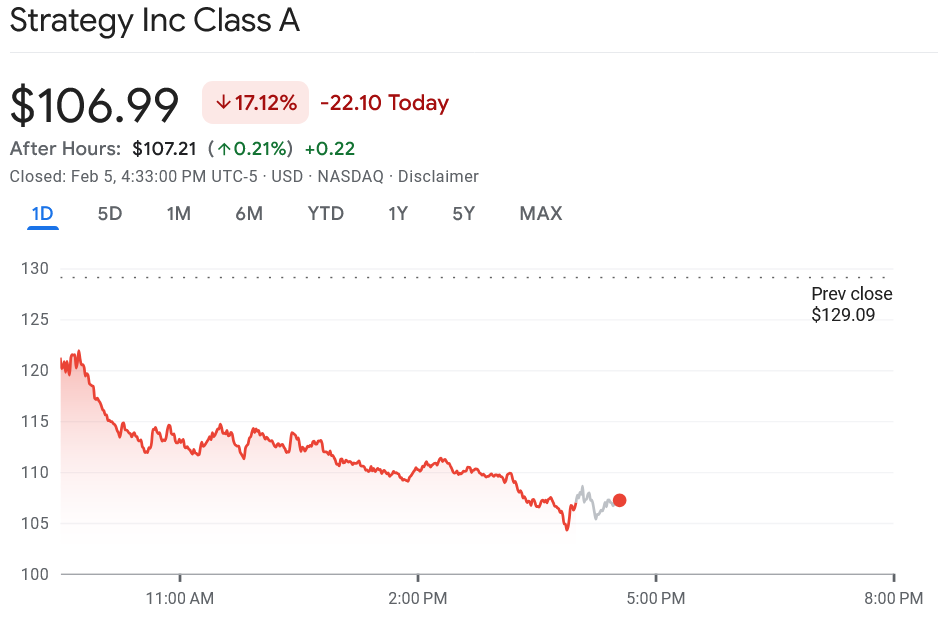The image size is (938, 619).
Task: Click the red down-arrow icon beside 17.12%
Action: 225,102
